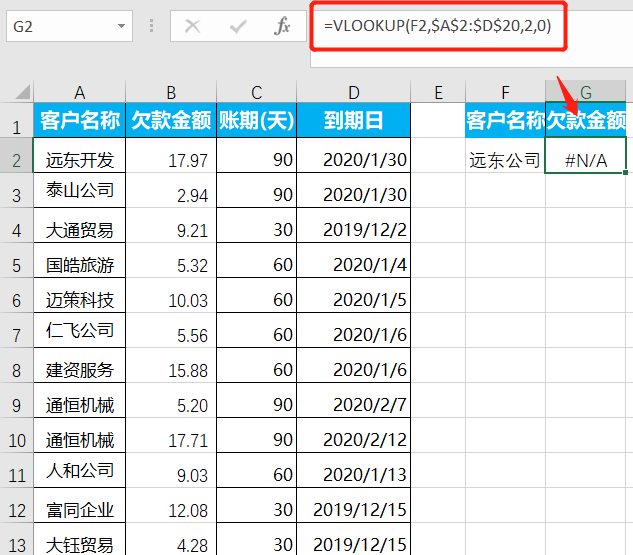Select amount cell 9.03
The height and width of the screenshot is (555, 633).
click(x=171, y=470)
